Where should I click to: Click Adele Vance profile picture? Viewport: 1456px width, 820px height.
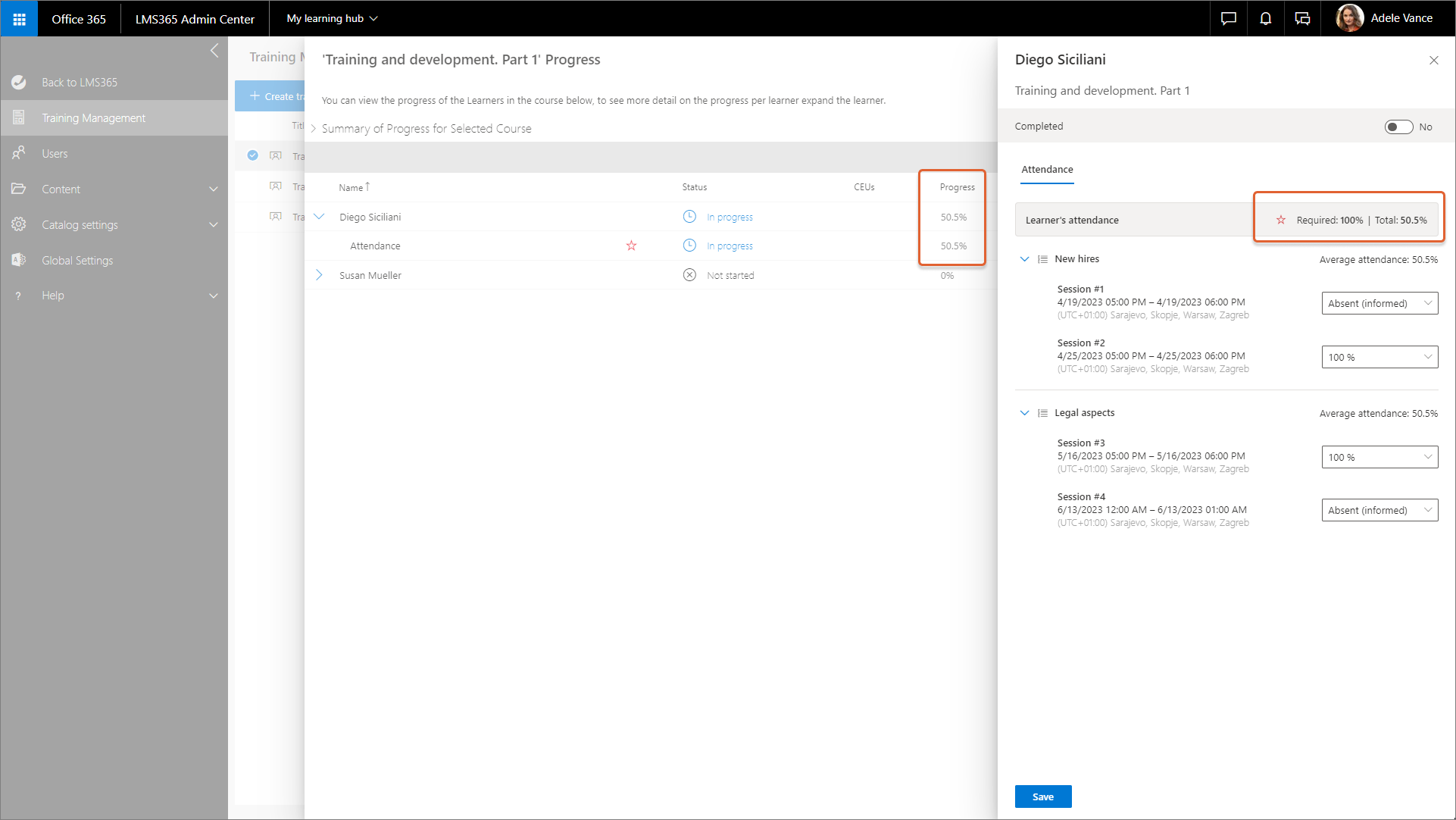click(x=1349, y=18)
